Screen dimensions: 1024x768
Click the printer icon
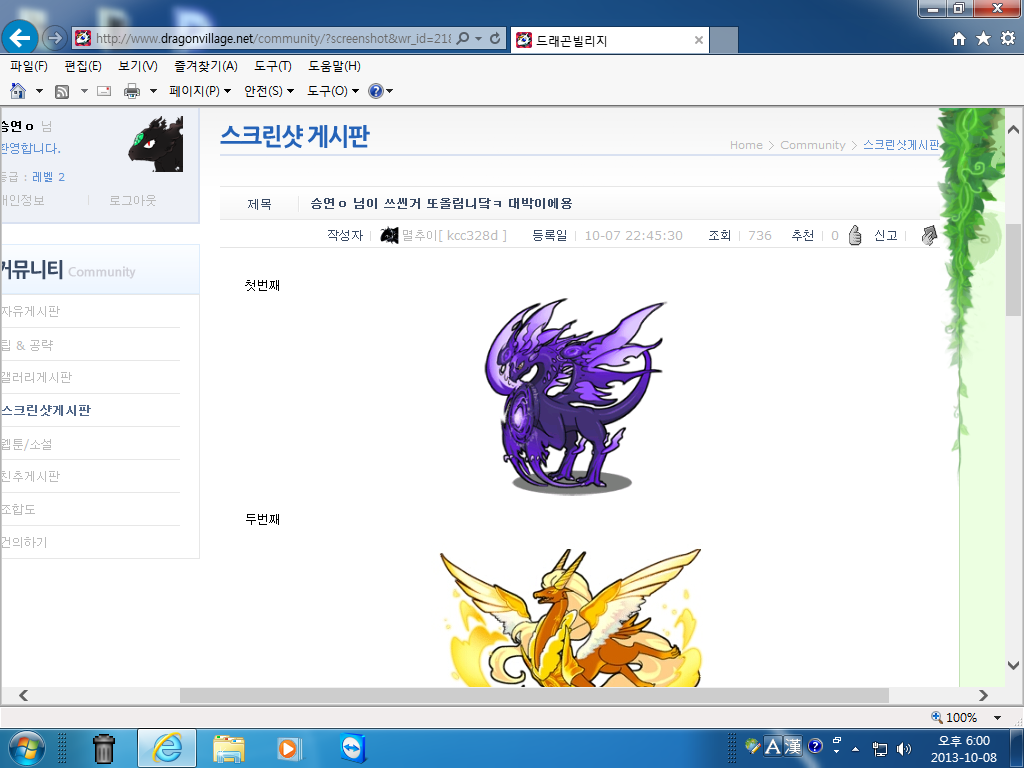pos(132,91)
